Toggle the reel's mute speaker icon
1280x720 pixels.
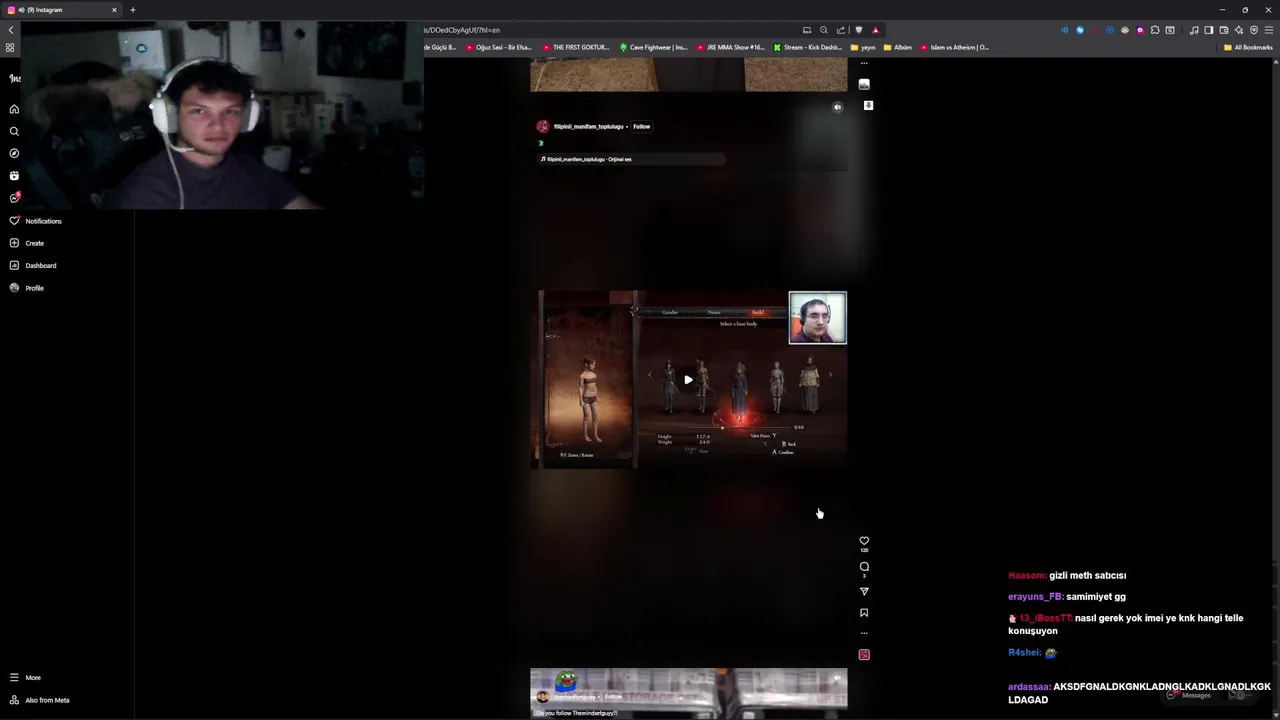coord(838,107)
